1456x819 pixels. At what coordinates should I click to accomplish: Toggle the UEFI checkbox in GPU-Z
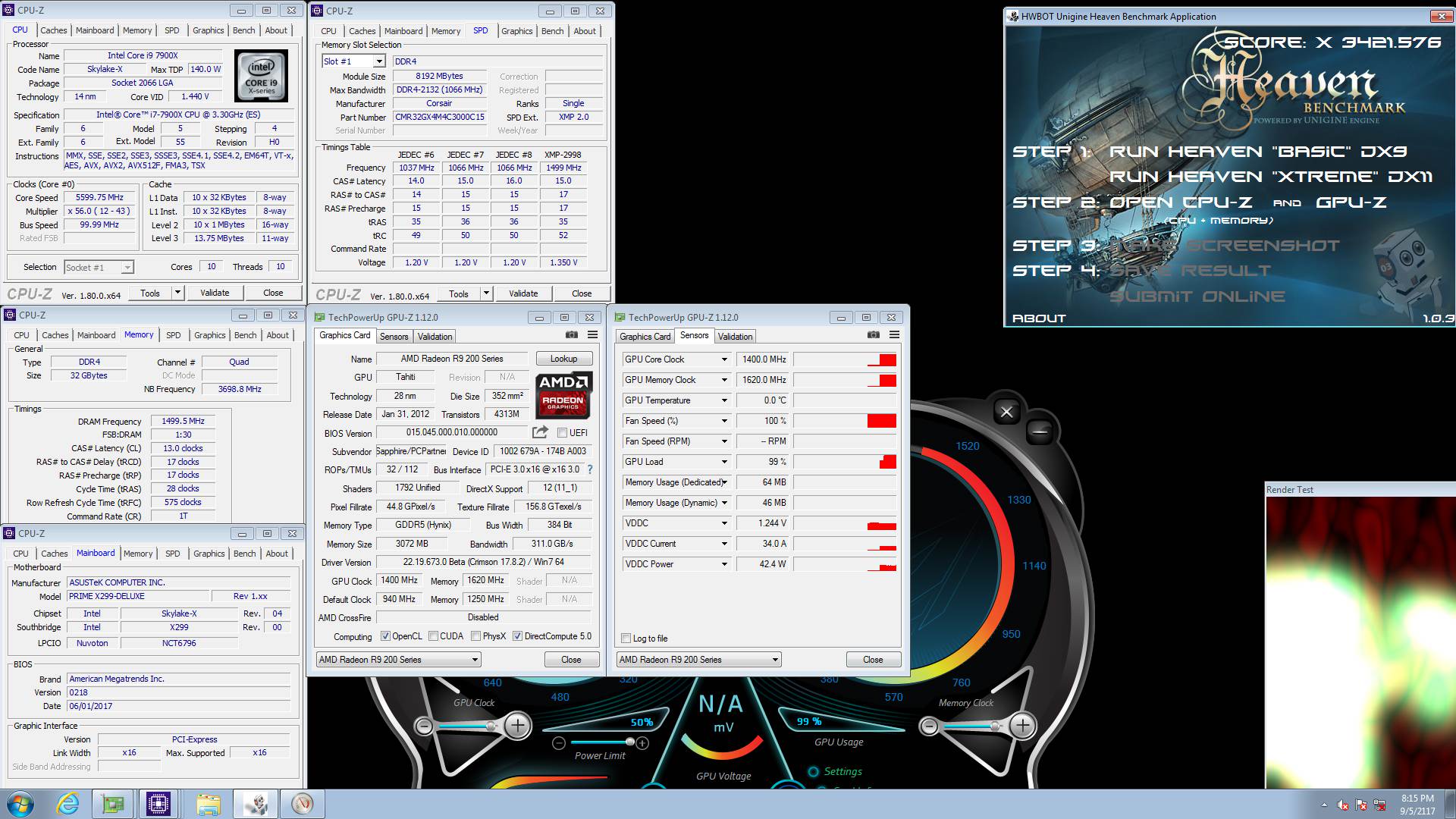[562, 433]
